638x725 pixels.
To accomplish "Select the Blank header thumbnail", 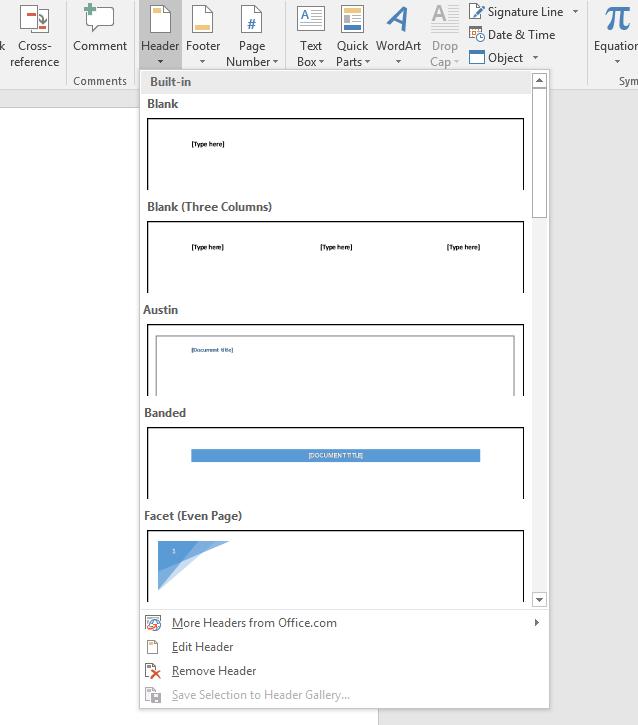I will (x=335, y=154).
